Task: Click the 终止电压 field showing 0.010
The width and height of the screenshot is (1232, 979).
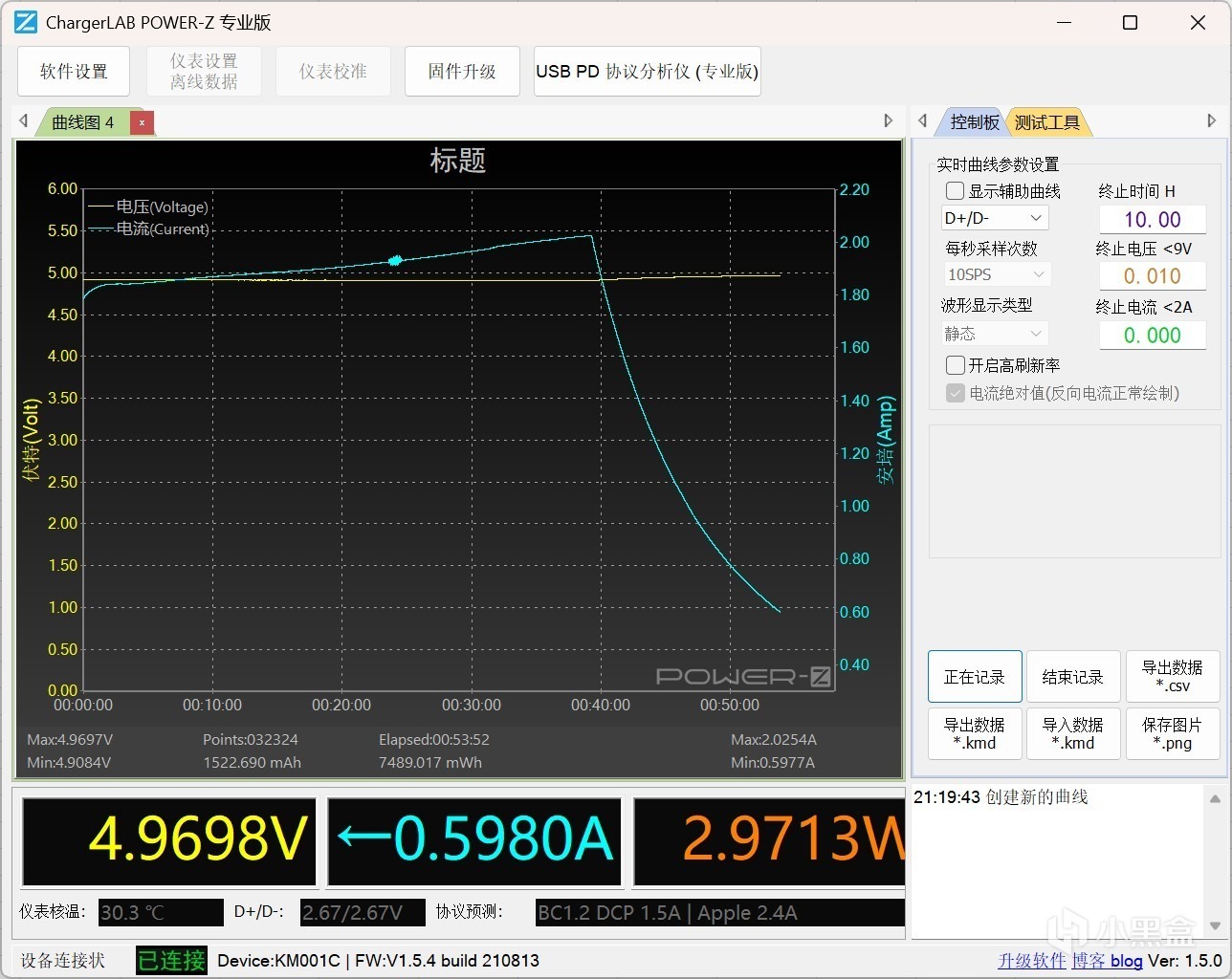Action: pos(1152,276)
